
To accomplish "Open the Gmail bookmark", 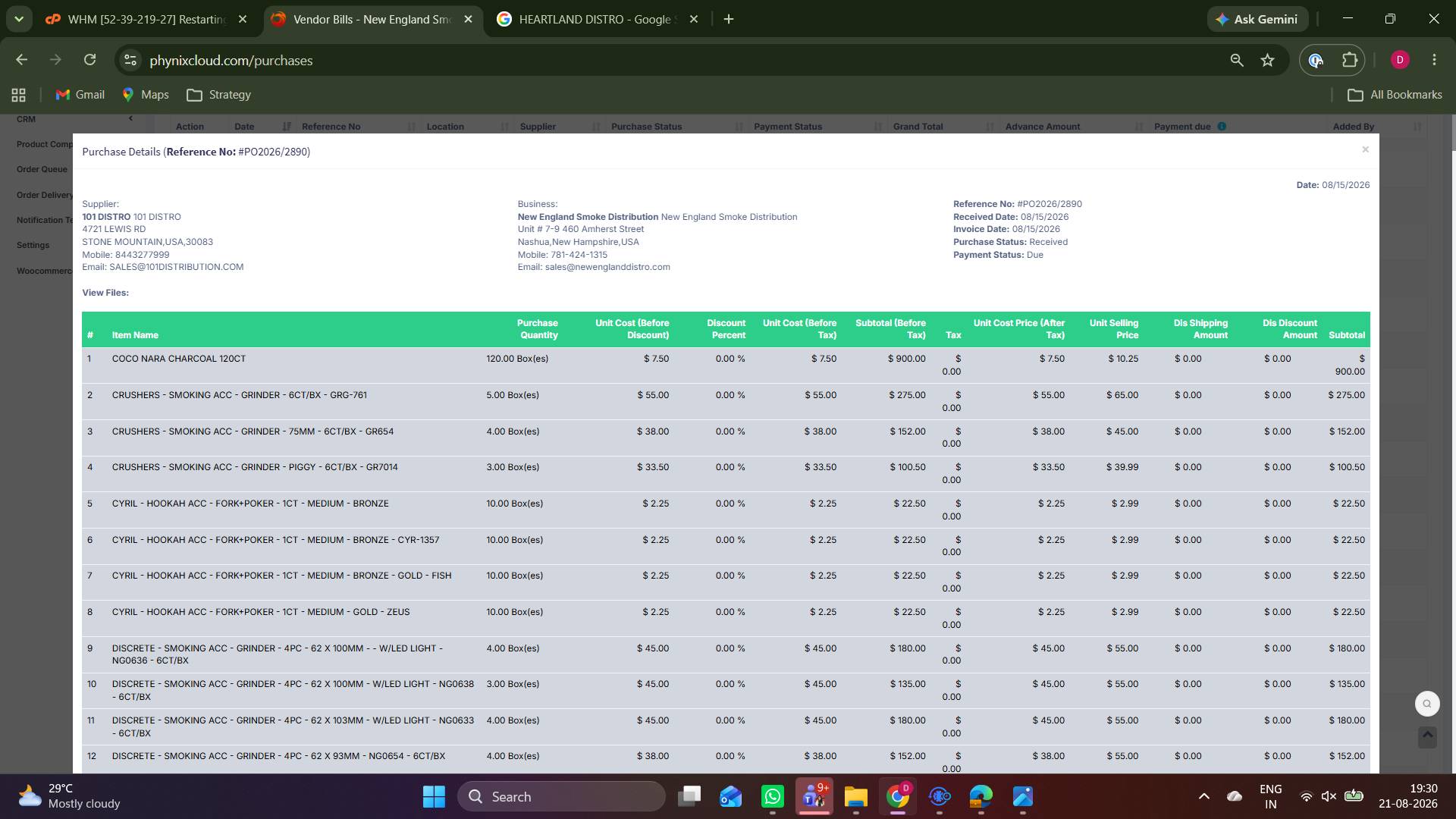I will 80,95.
